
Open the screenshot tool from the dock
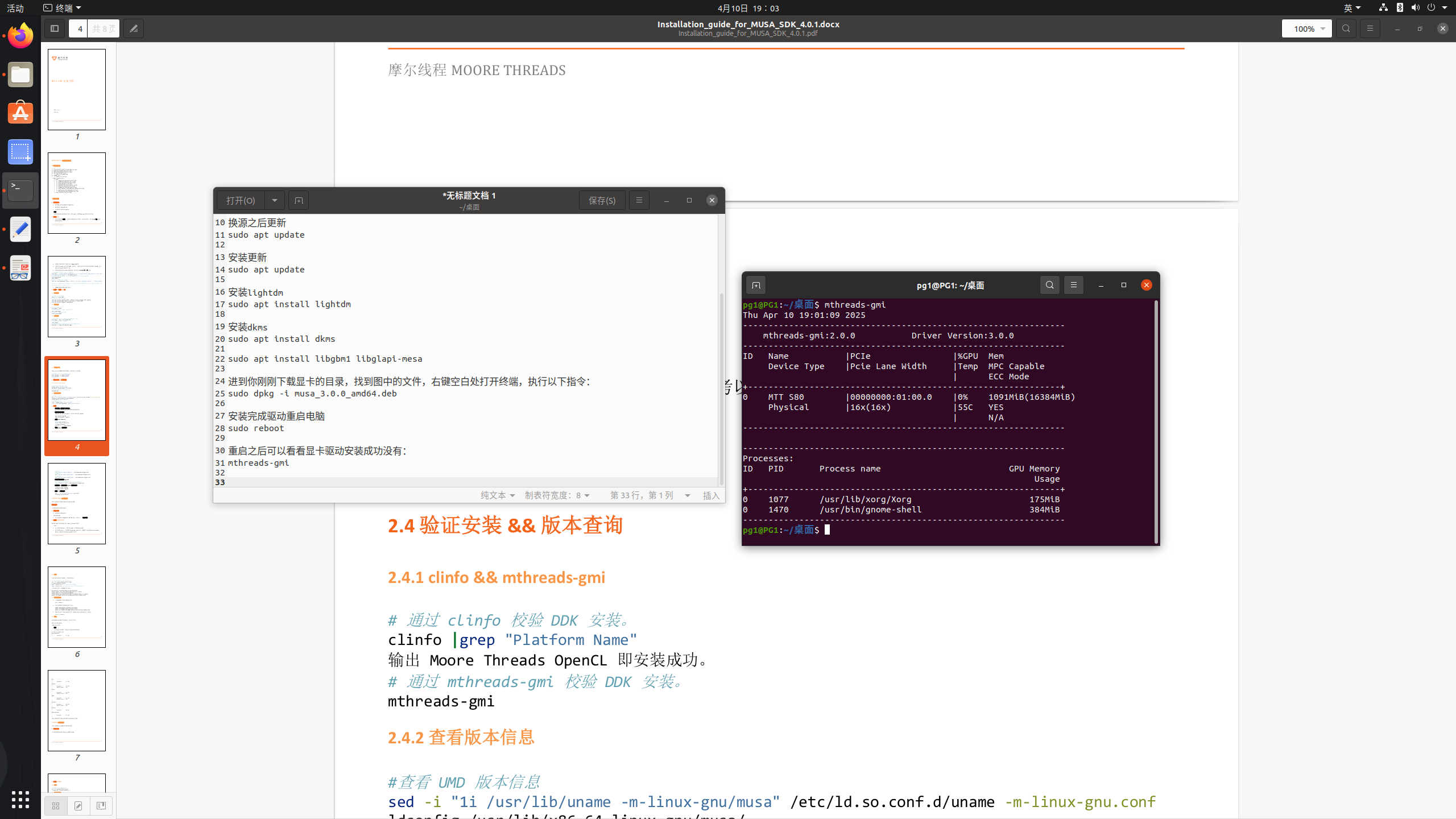20,152
